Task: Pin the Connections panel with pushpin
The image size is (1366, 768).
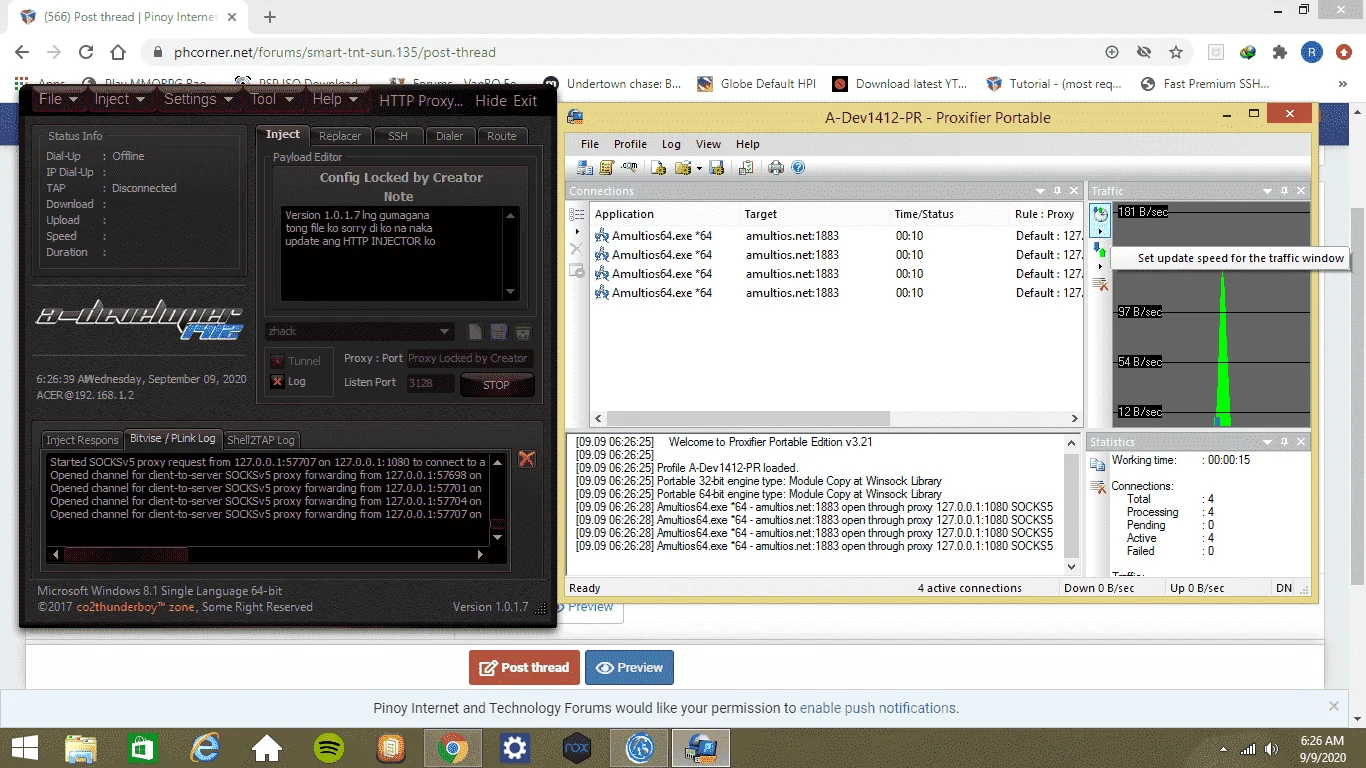Action: (x=1057, y=191)
